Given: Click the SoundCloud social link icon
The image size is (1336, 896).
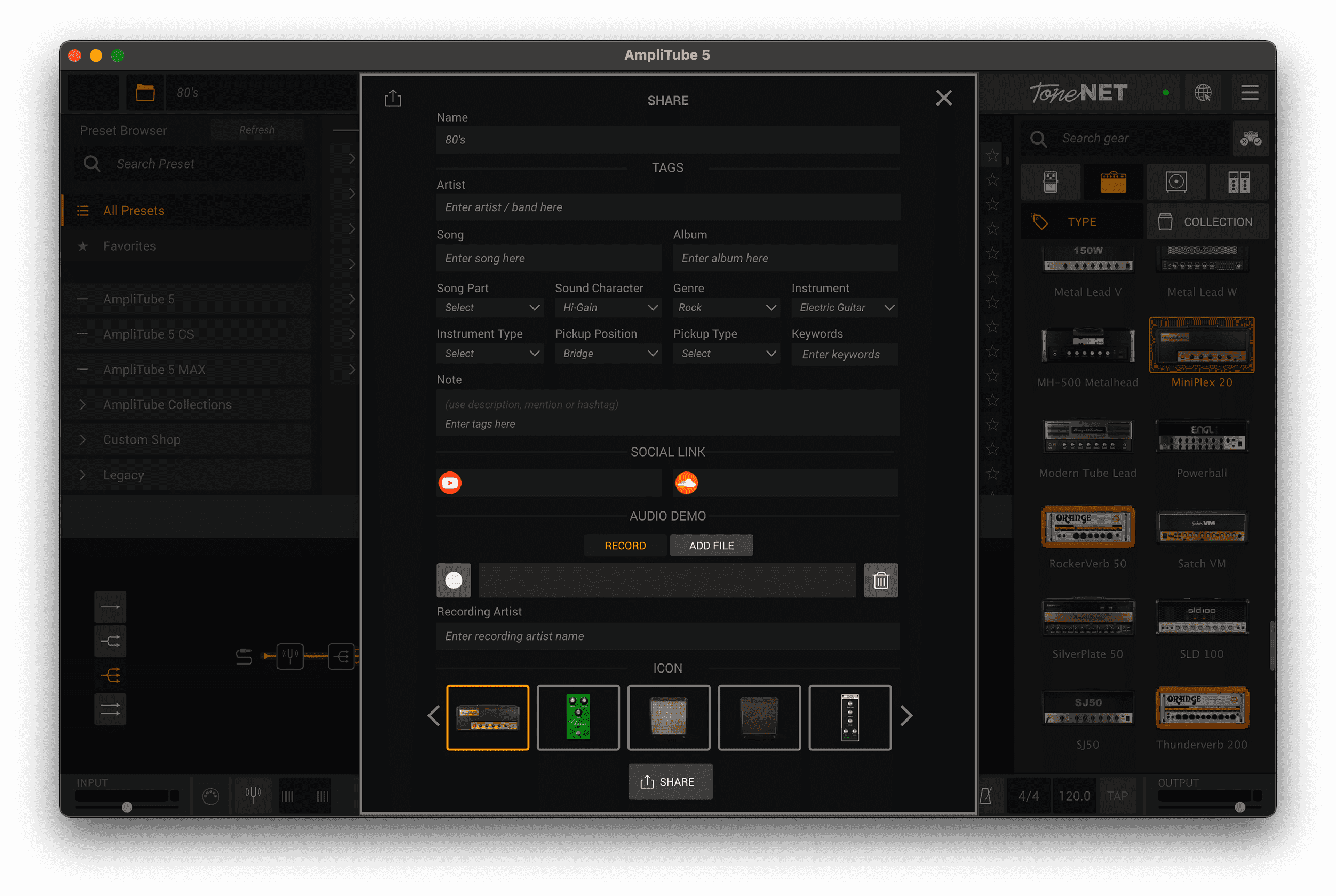Looking at the screenshot, I should pyautogui.click(x=686, y=483).
